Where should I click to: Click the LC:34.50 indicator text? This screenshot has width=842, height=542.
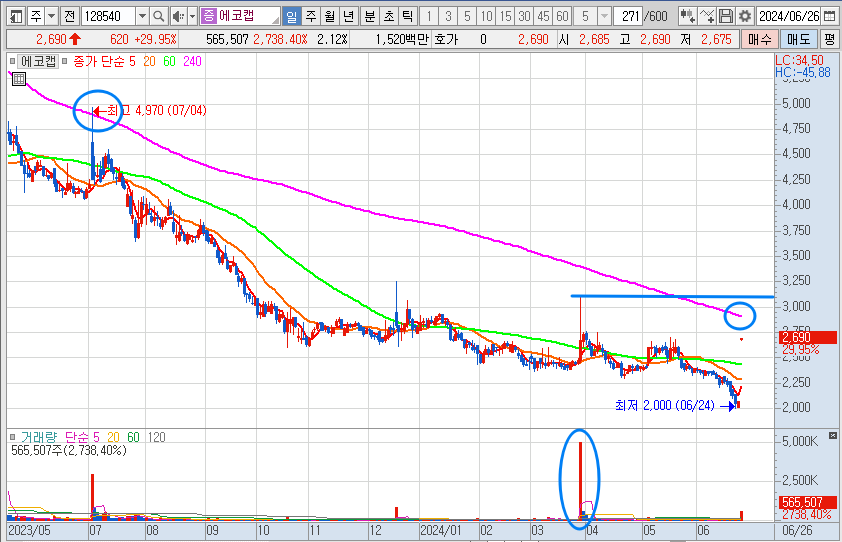[800, 60]
